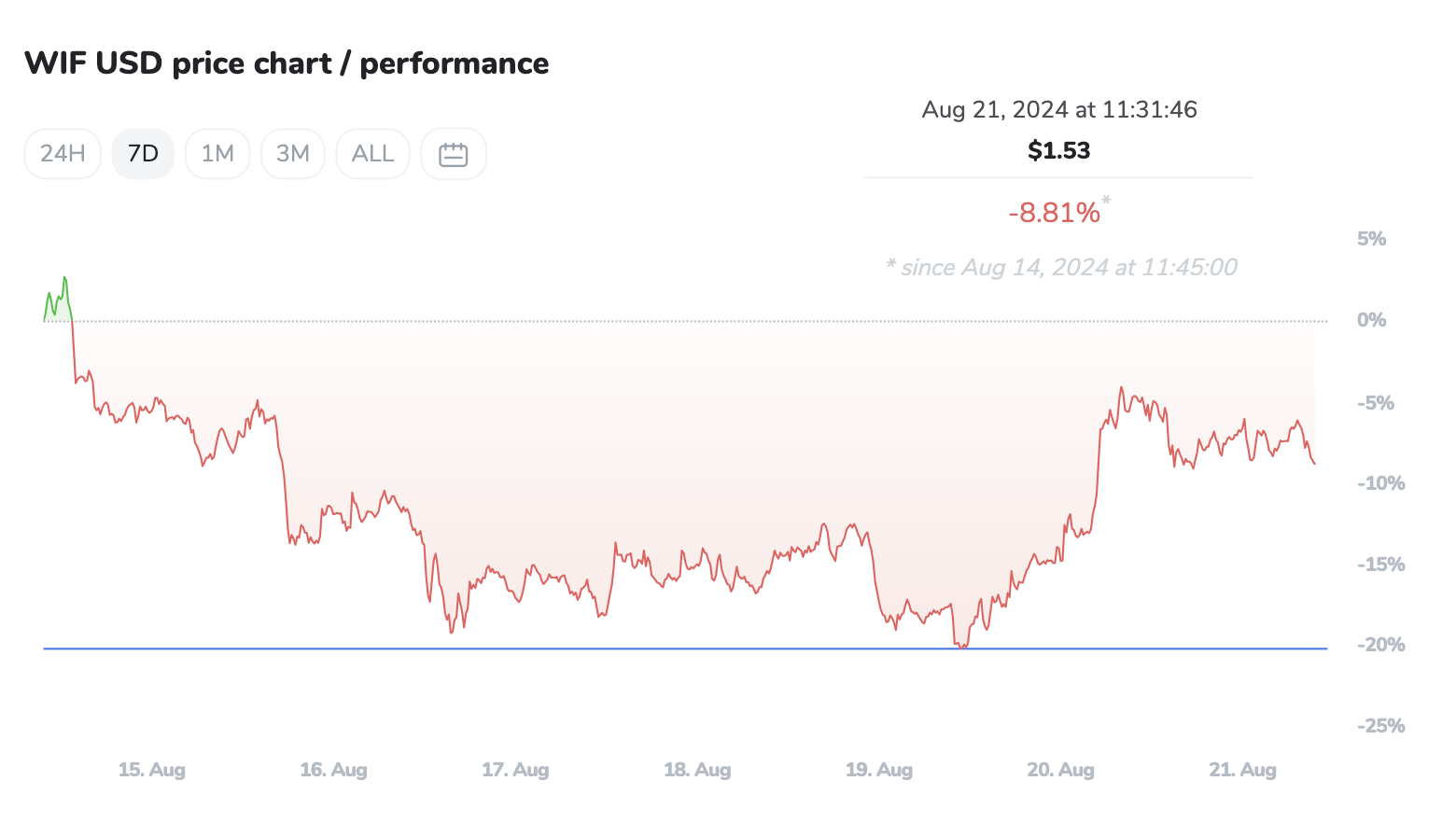The image size is (1456, 823).
Task: Click the -25% y-axis label
Action: point(1380,726)
